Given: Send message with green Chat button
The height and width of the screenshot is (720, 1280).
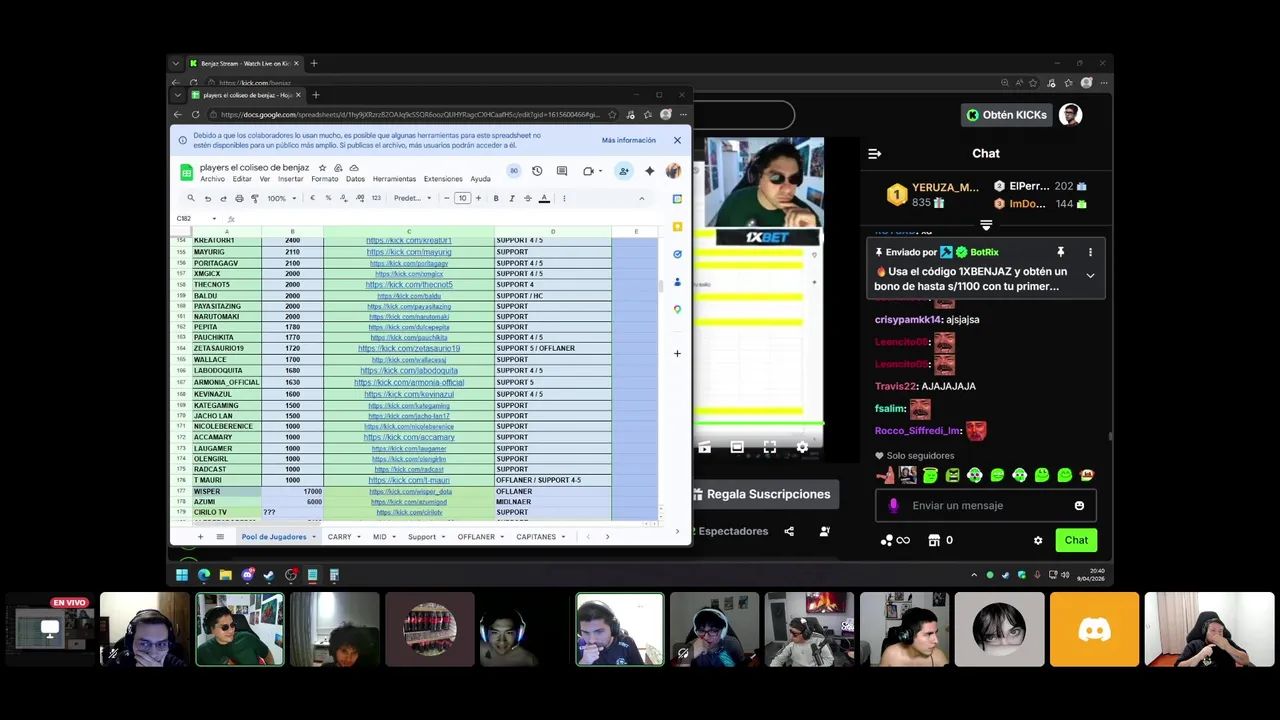Looking at the screenshot, I should pos(1076,540).
